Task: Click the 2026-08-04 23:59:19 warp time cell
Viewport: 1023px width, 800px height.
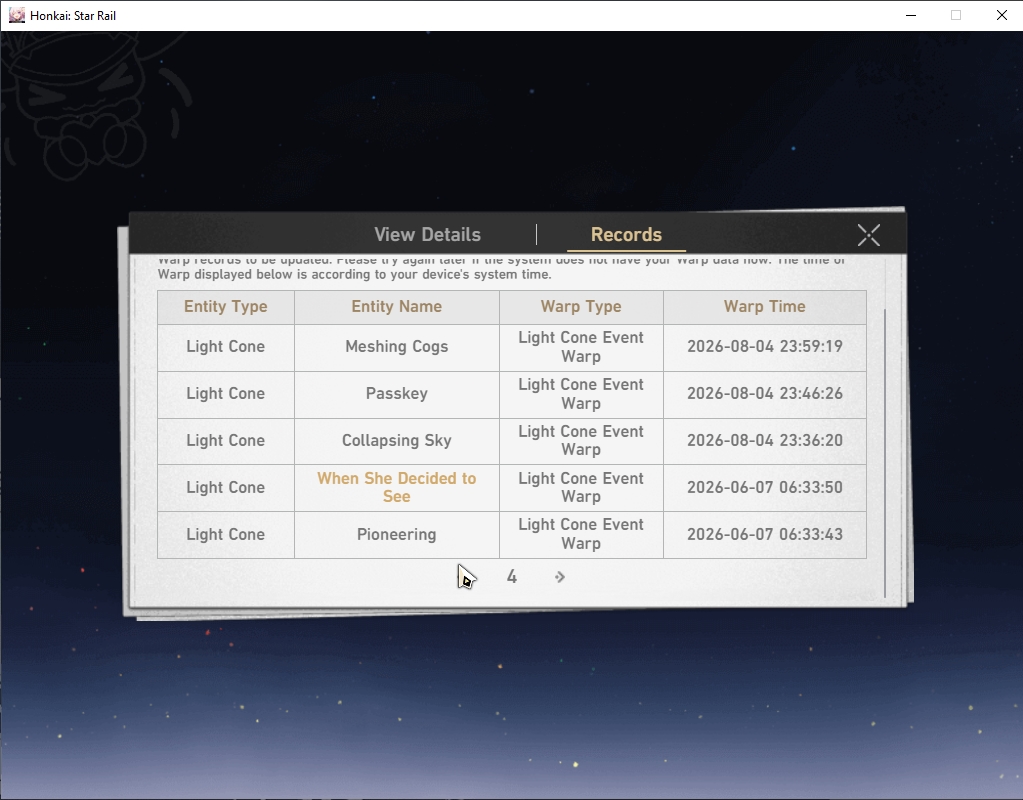Action: tap(765, 346)
